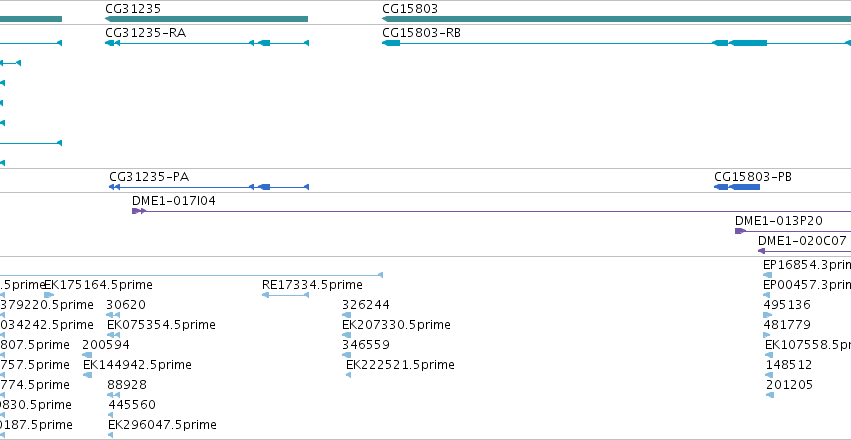851x440 pixels.
Task: Select feature 445560 label
Action: point(132,405)
